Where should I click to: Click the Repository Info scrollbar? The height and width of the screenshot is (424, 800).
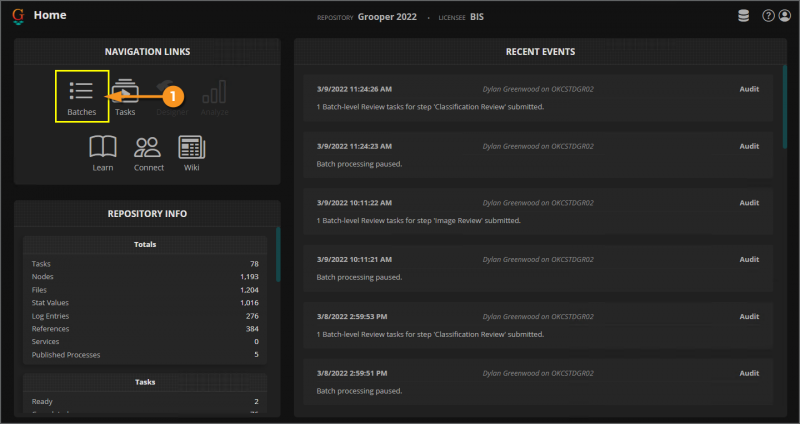point(278,254)
